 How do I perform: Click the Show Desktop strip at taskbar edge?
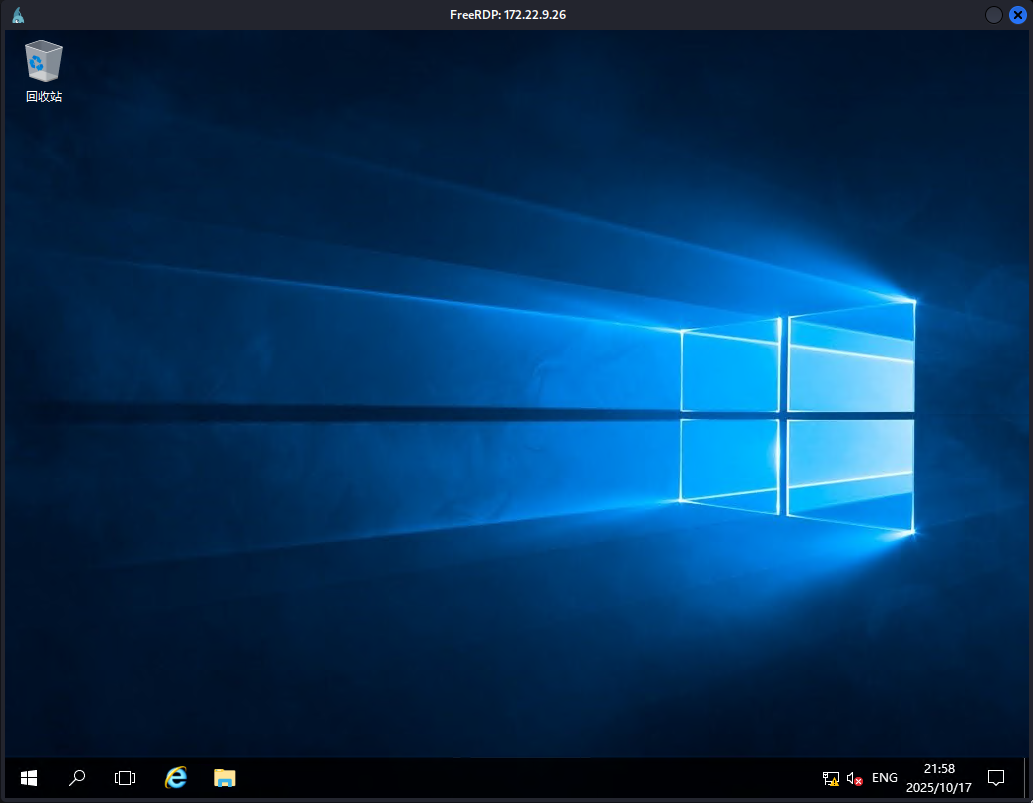pos(1025,778)
